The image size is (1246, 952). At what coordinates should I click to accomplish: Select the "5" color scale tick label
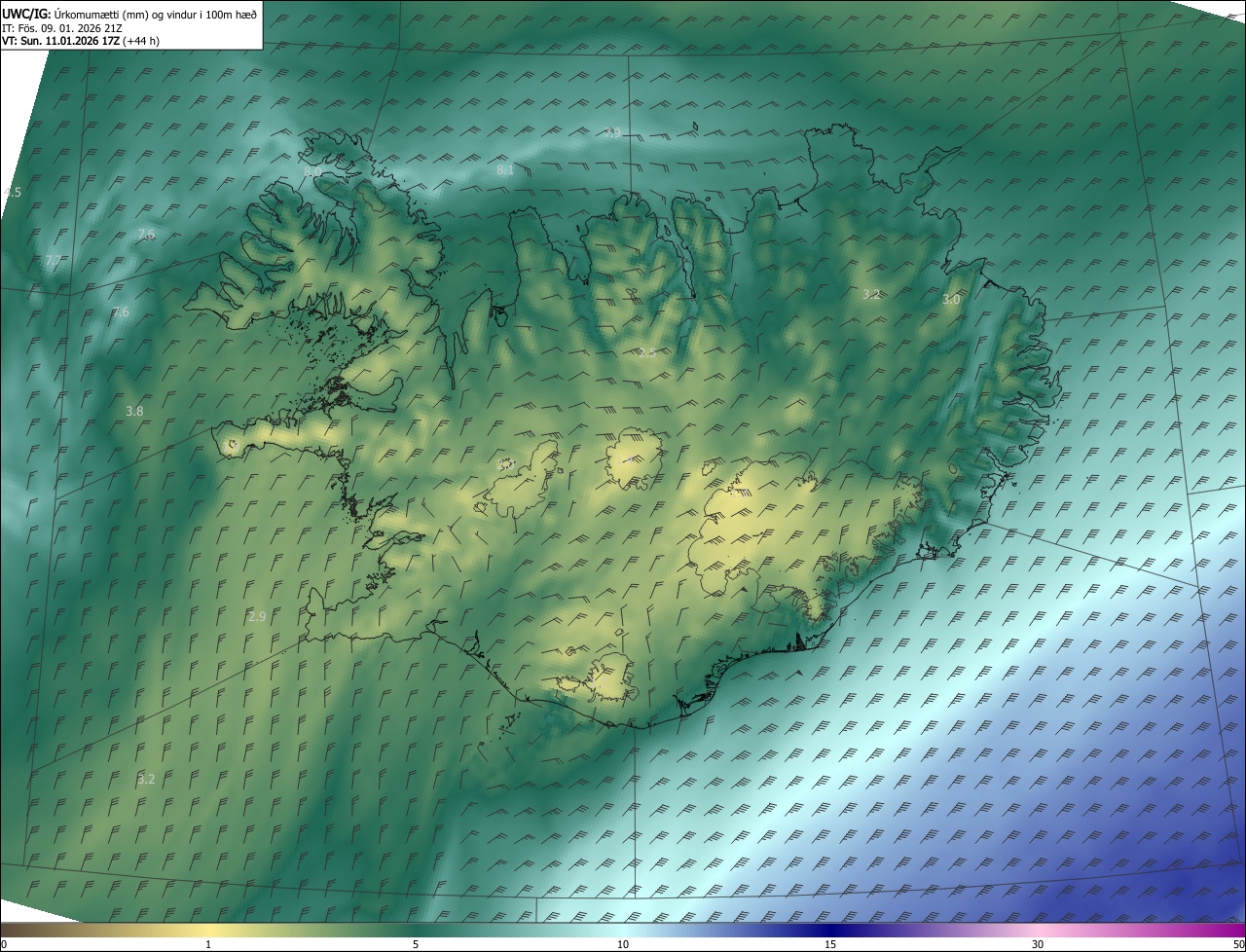(416, 944)
